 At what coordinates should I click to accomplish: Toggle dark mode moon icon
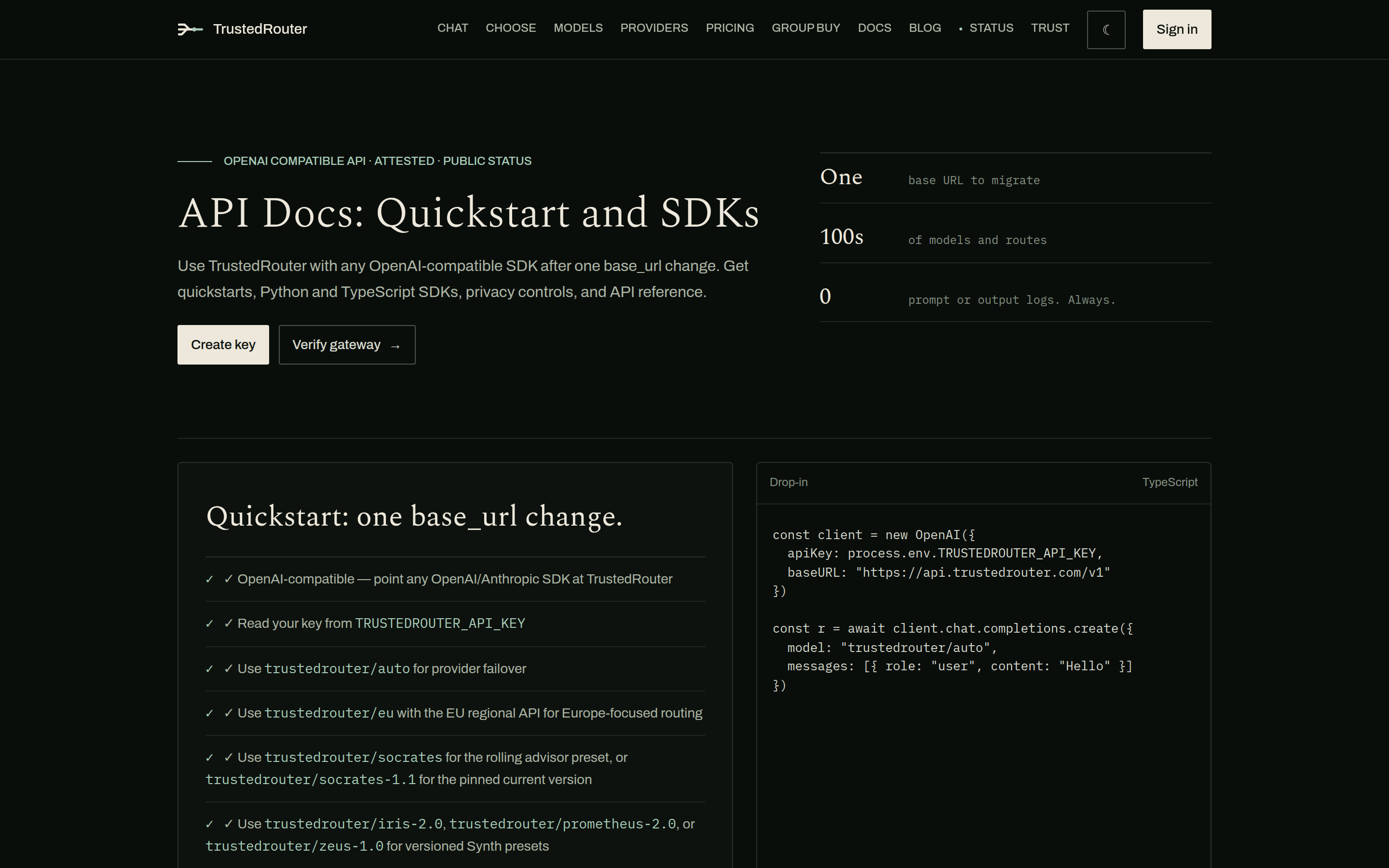coord(1106,29)
